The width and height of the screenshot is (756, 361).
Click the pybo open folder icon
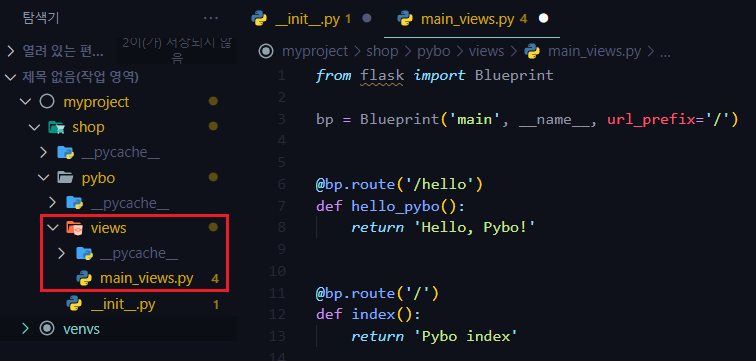[66, 178]
